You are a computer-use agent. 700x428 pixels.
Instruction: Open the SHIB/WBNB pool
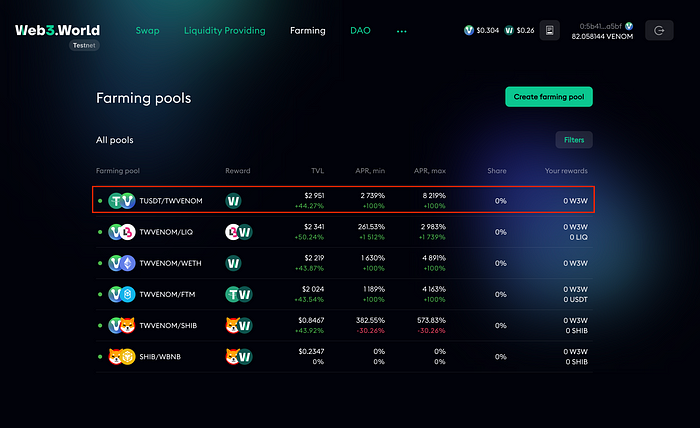(x=344, y=357)
